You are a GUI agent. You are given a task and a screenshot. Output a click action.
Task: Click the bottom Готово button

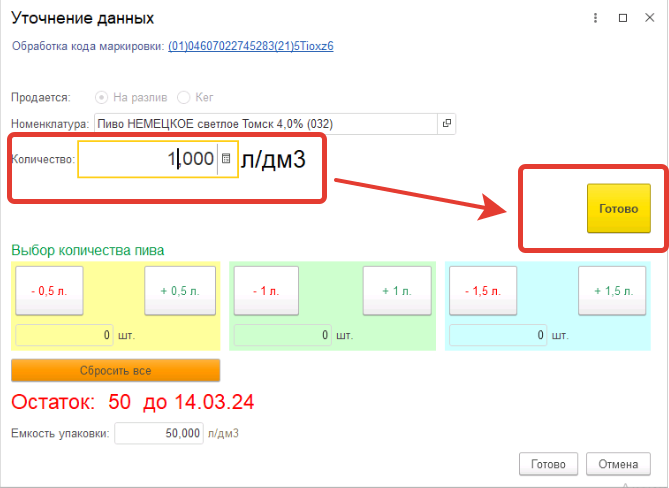coord(548,464)
